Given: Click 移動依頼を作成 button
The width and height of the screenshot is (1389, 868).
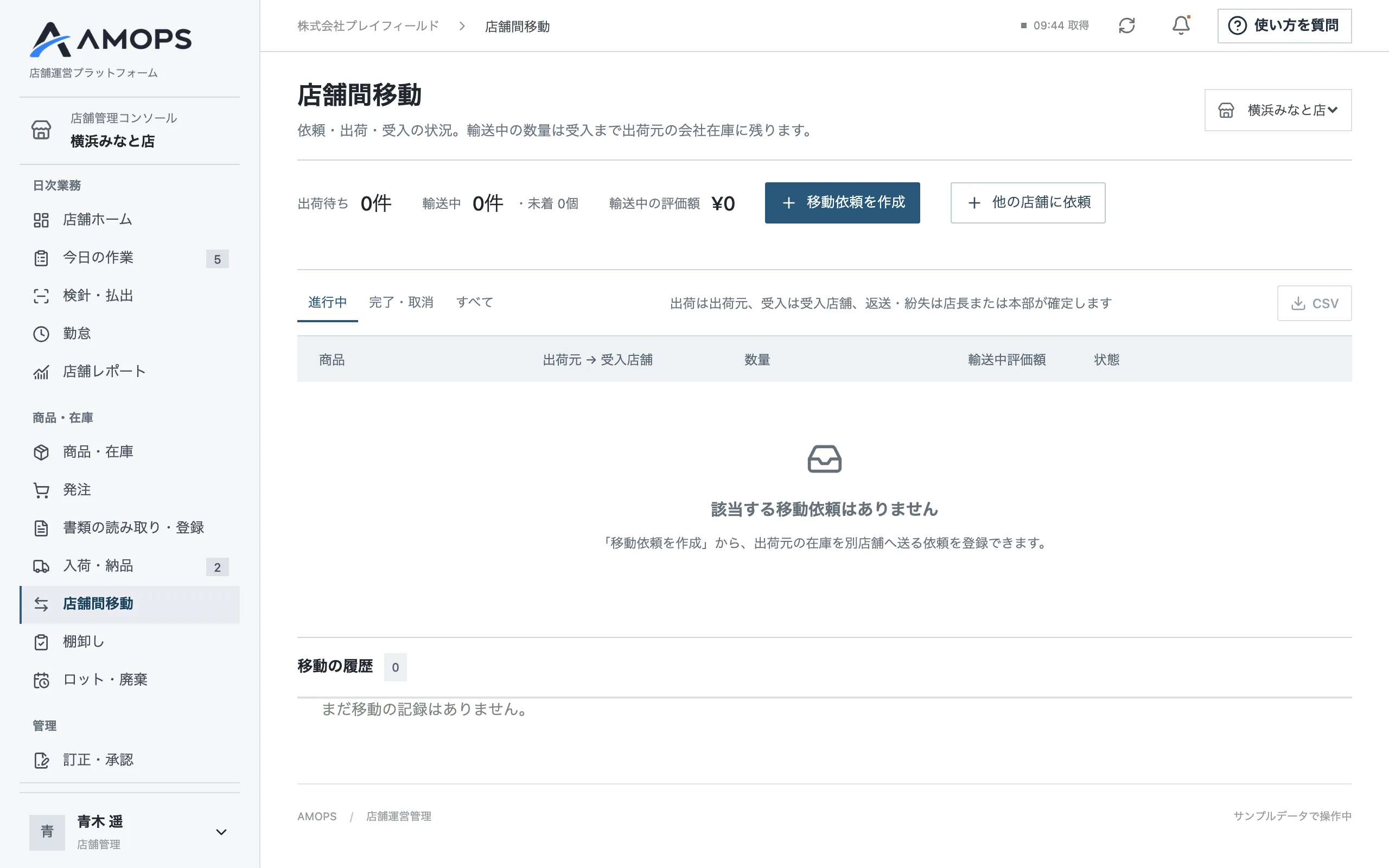Looking at the screenshot, I should click(x=842, y=203).
